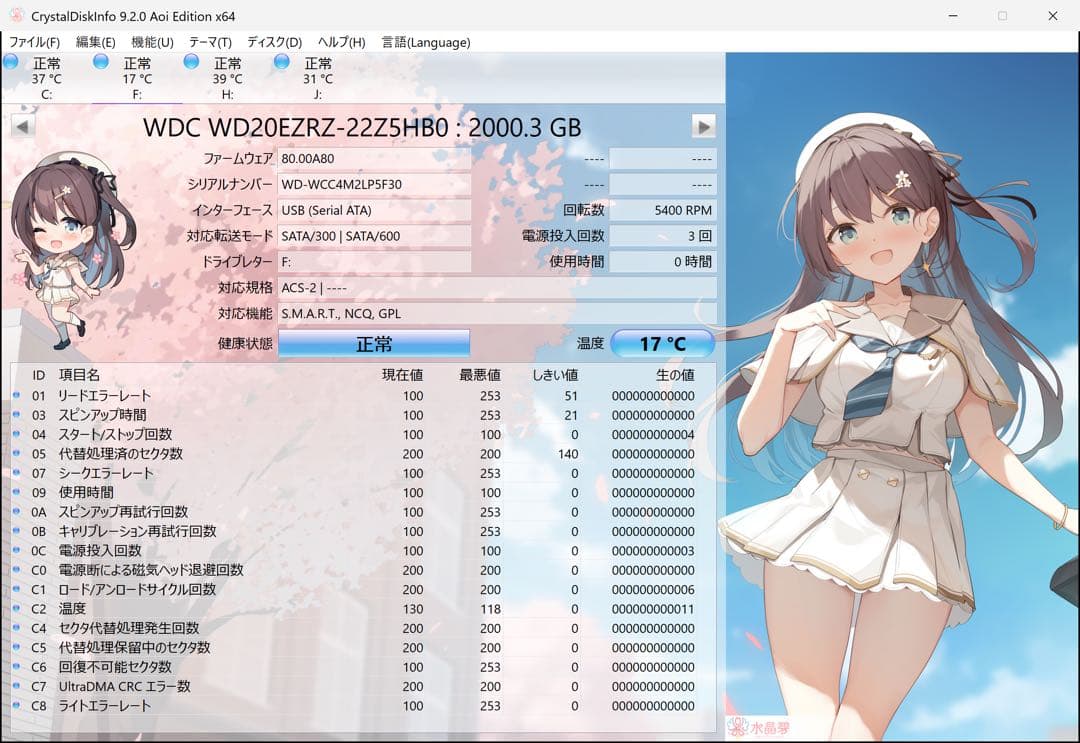Select drive C: at 37 °C
The width and height of the screenshot is (1080, 743).
coord(46,78)
